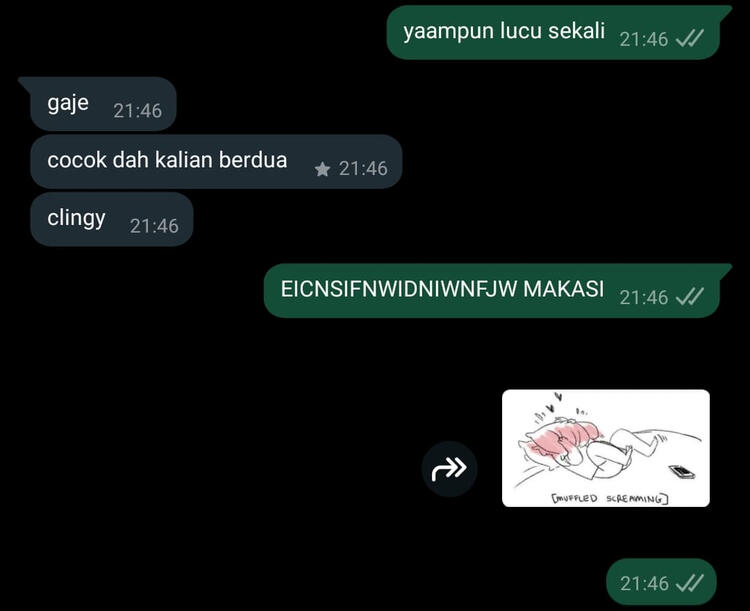Click the 21:46 timestamp on 'clingy'
Screen dimensions: 750x611
tap(154, 226)
